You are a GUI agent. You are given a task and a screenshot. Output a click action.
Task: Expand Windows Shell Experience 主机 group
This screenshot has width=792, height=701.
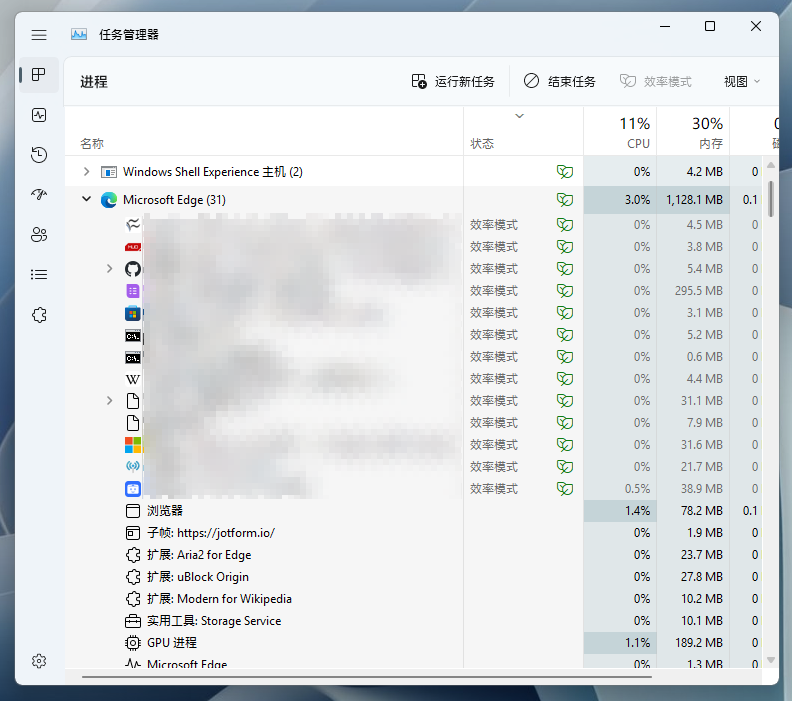coord(86,172)
